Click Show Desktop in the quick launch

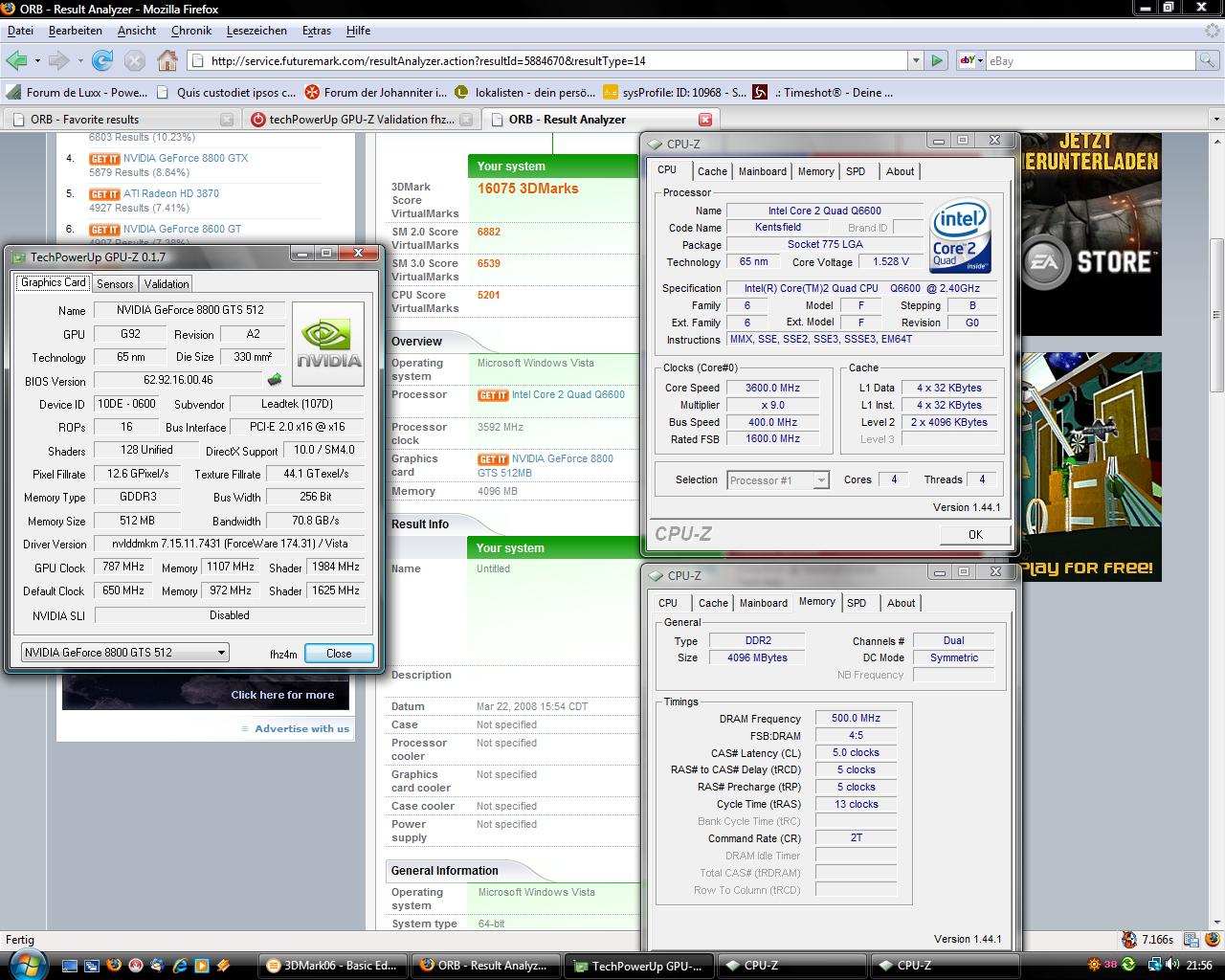pos(71,965)
